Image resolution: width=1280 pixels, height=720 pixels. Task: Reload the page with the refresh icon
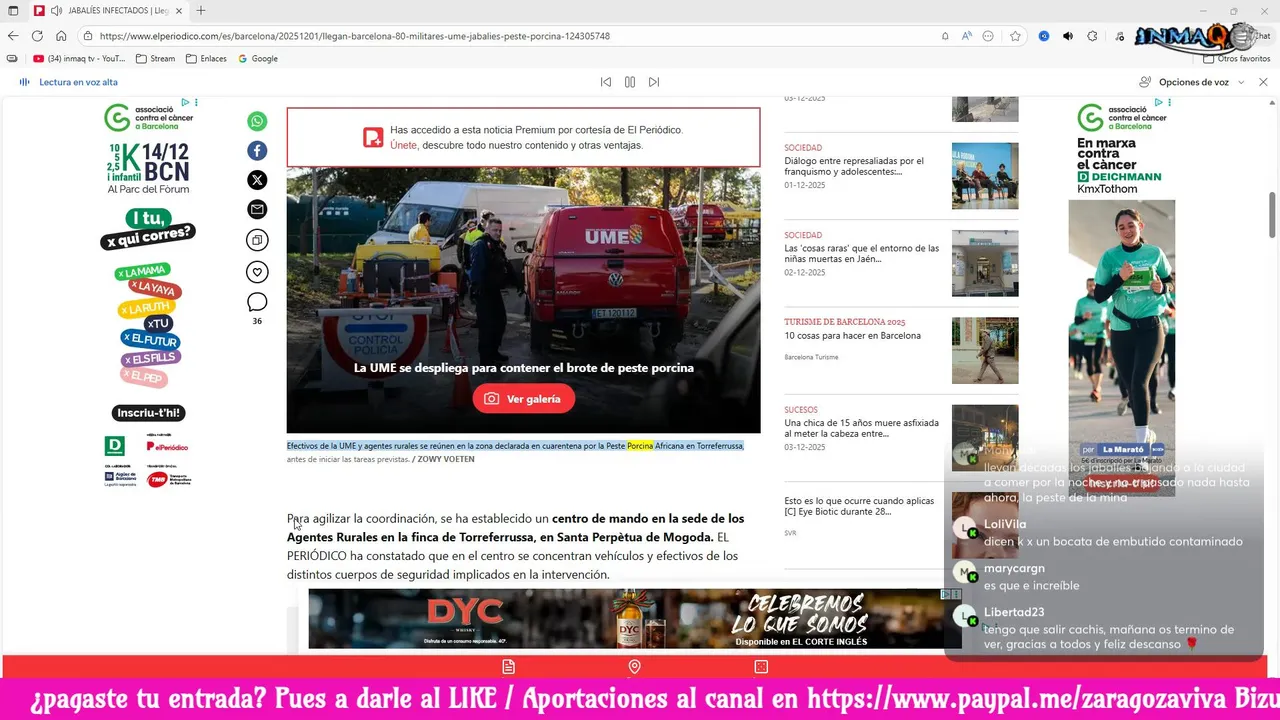(37, 36)
